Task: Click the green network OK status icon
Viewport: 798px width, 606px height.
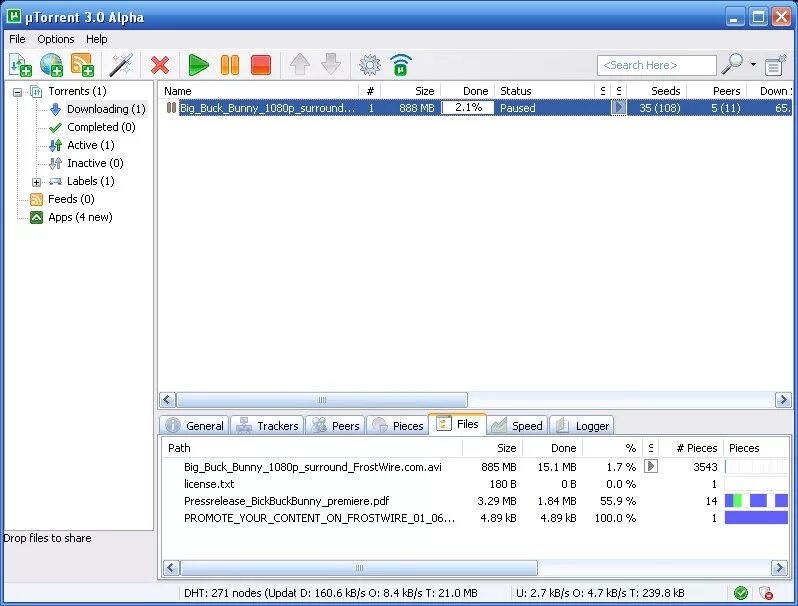Action: click(x=741, y=593)
